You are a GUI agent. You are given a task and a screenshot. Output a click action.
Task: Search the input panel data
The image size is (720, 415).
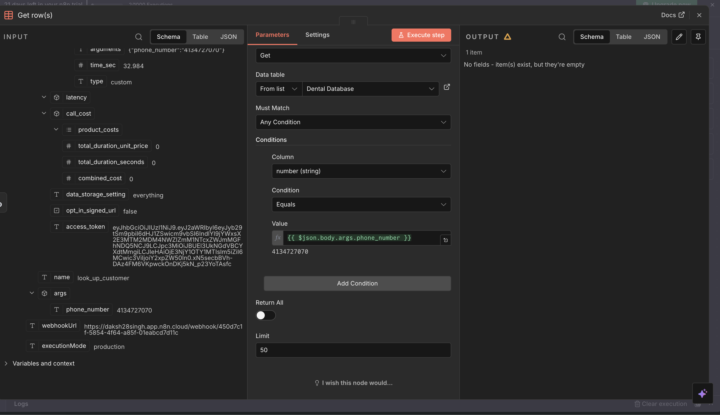pos(138,37)
